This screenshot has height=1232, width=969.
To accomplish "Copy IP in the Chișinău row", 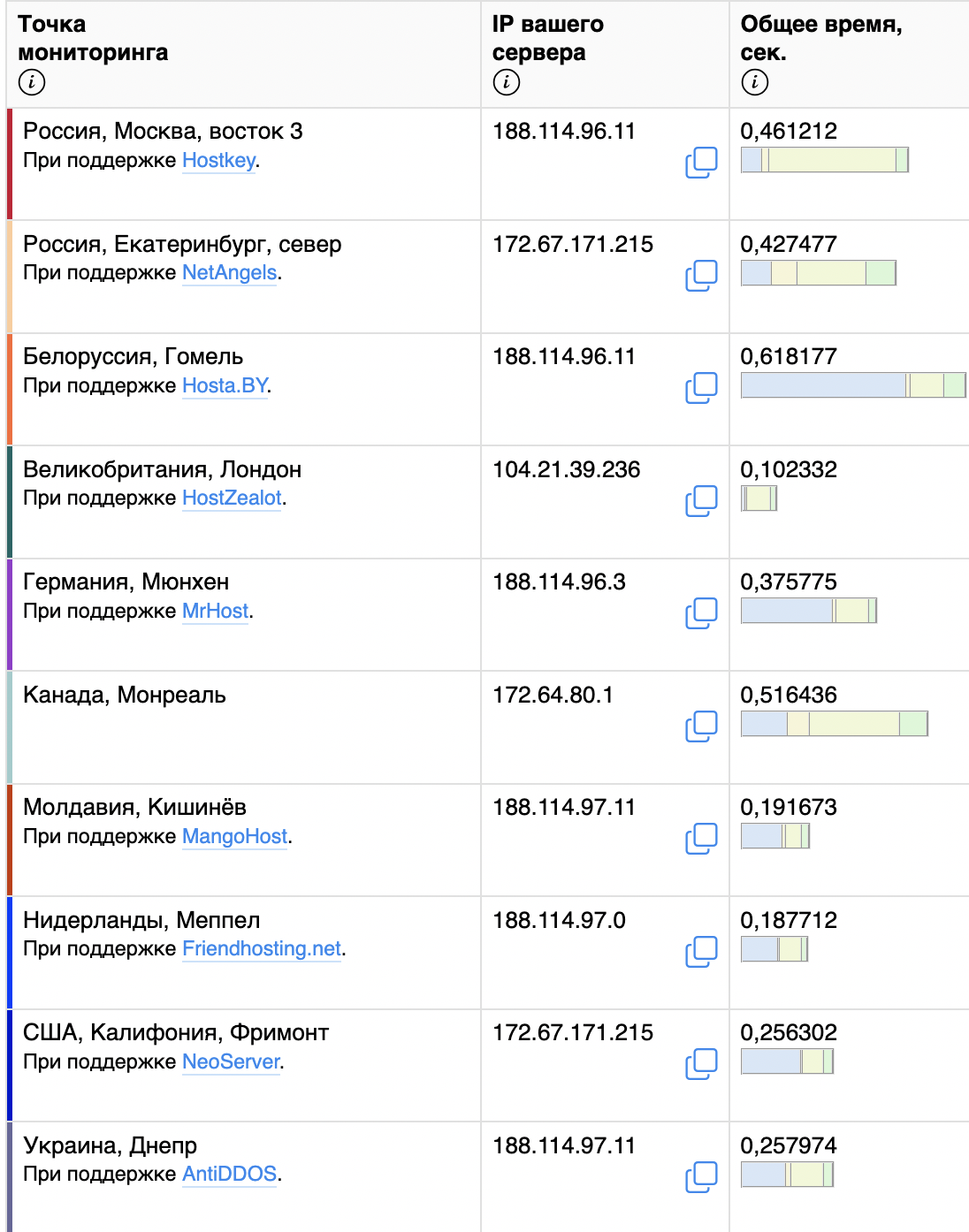I will pos(701,839).
